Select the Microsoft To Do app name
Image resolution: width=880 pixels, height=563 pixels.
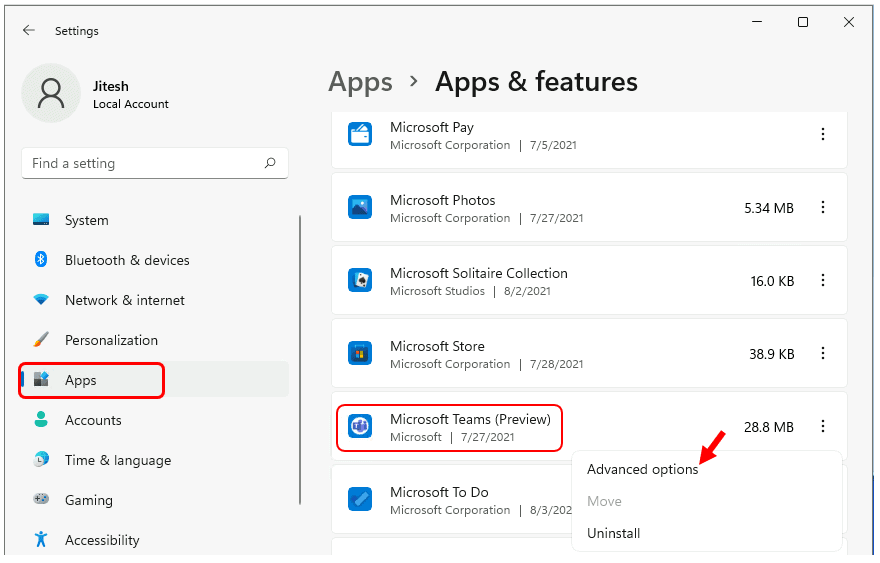[x=439, y=492]
